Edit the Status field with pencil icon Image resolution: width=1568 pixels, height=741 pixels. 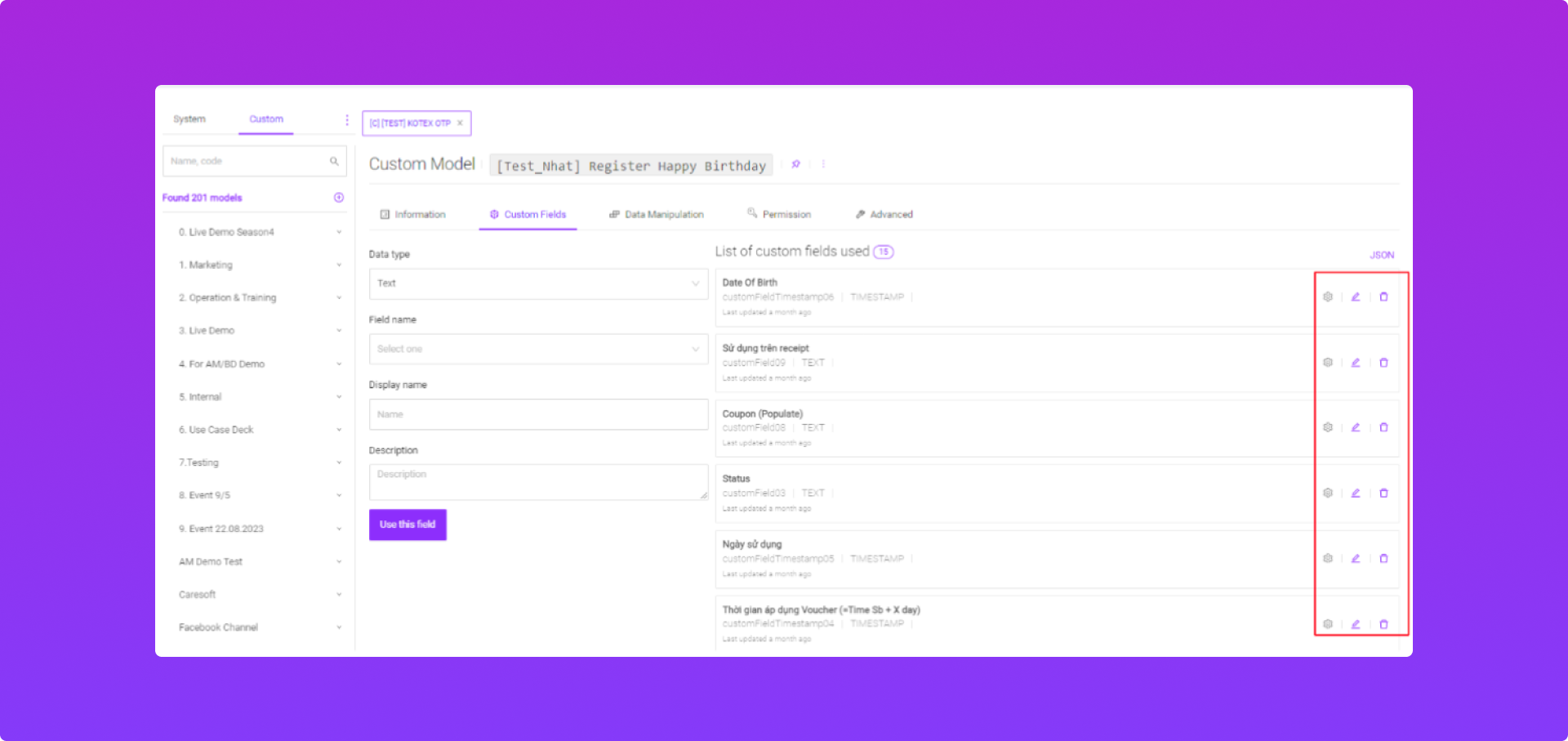(x=1356, y=493)
